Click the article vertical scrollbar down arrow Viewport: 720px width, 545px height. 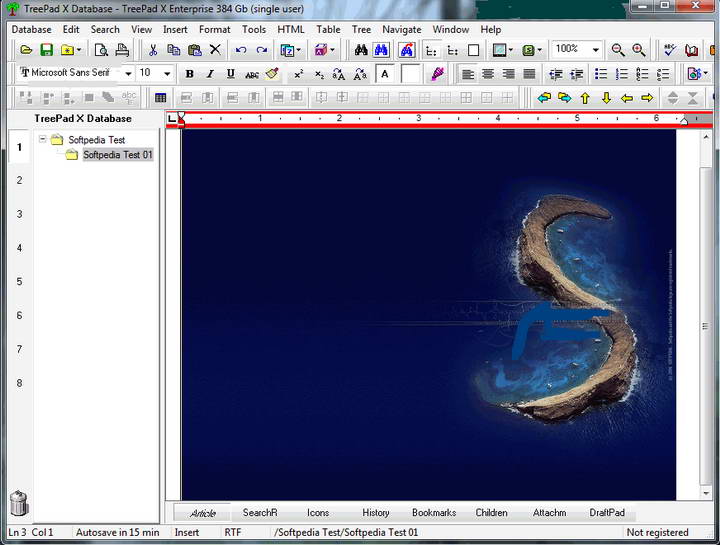pyautogui.click(x=706, y=494)
